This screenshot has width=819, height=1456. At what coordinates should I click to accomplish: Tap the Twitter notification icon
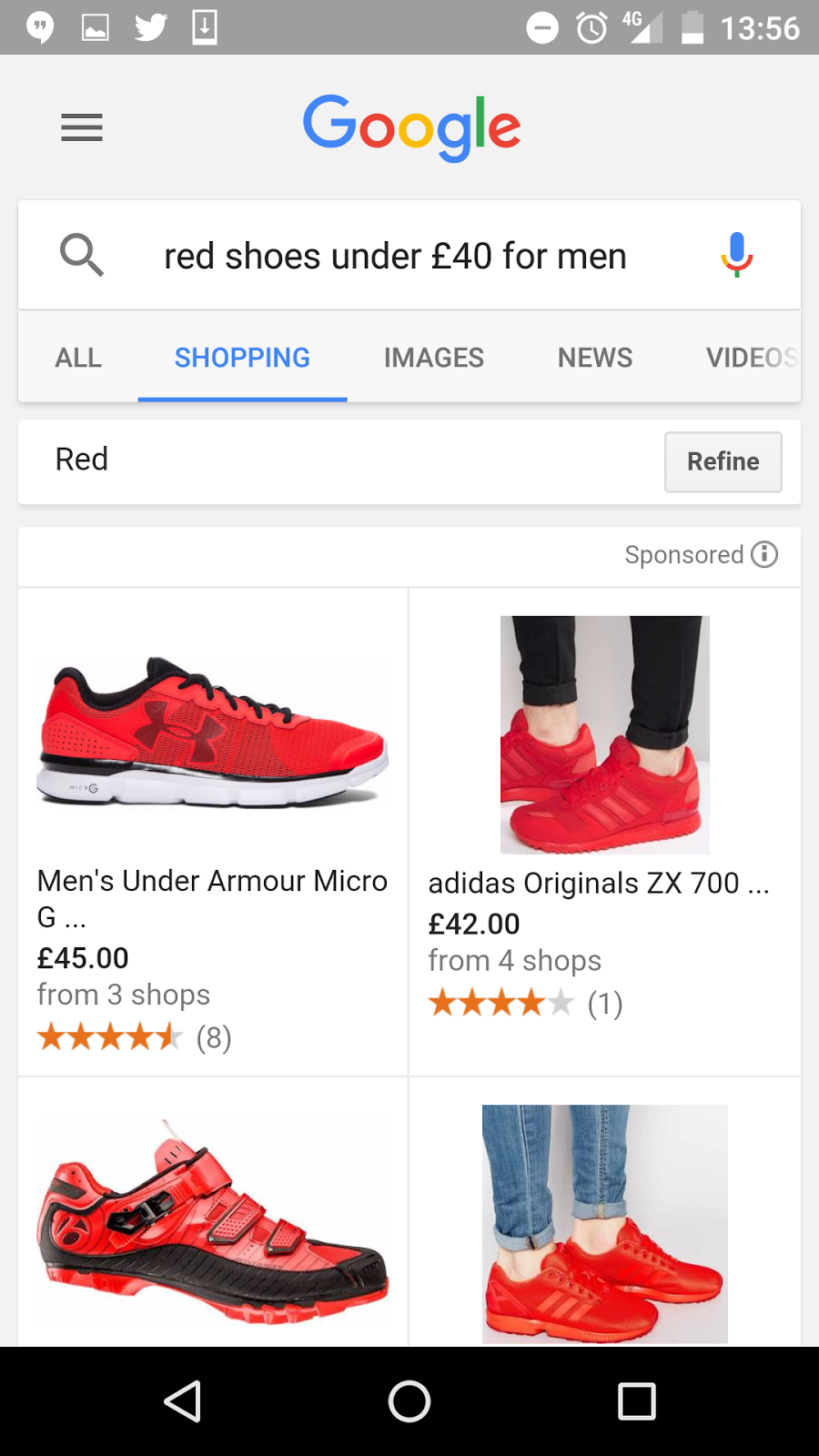click(151, 27)
